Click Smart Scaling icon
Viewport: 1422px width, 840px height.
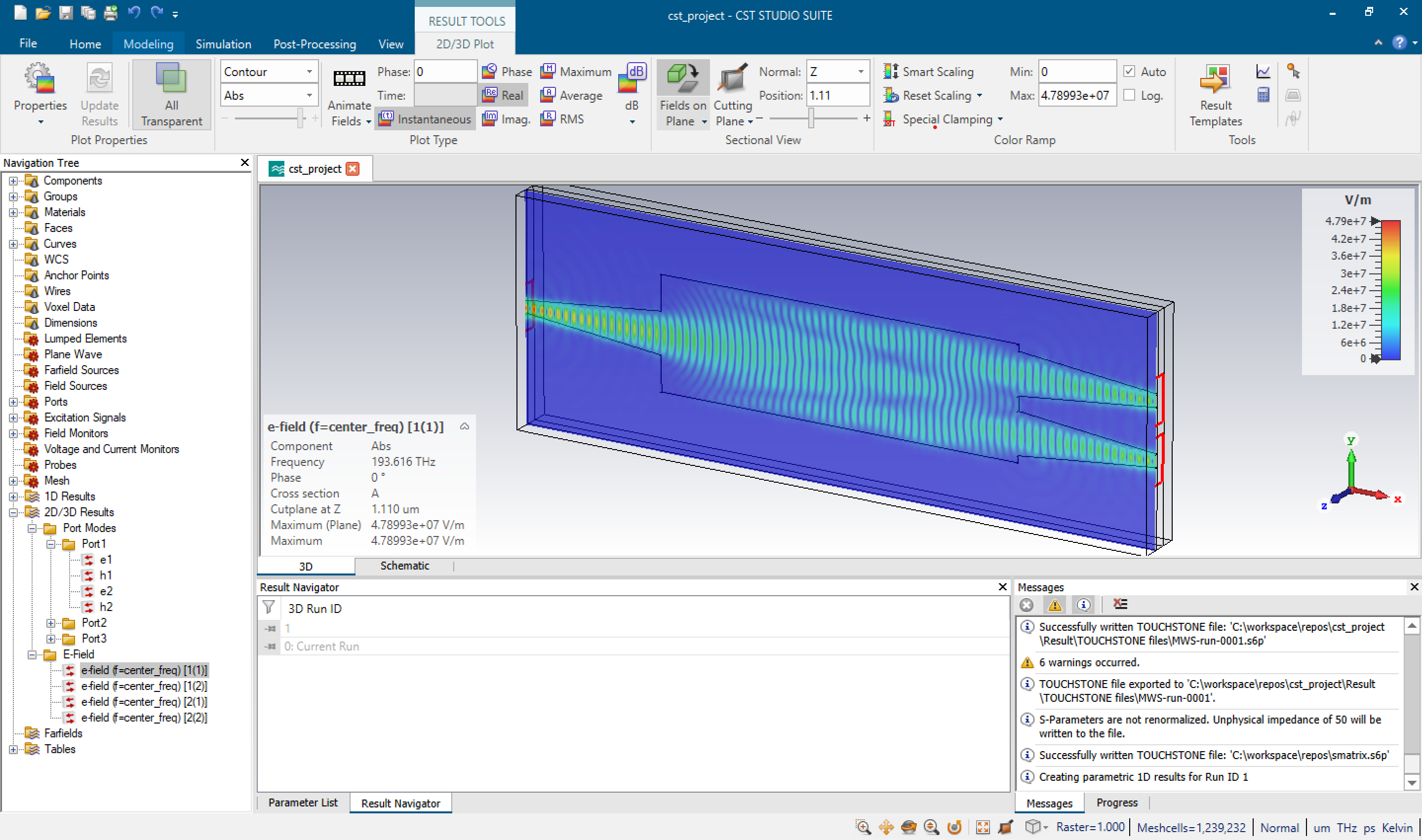[890, 72]
